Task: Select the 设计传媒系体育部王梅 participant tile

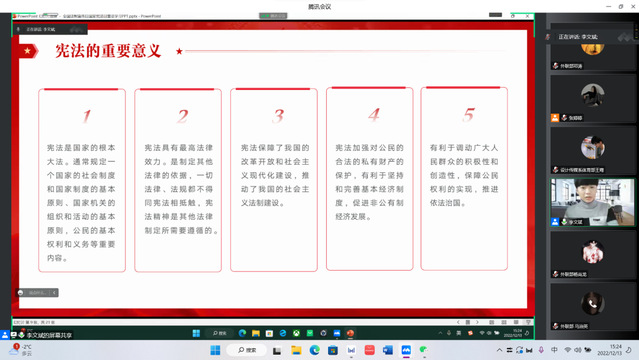Action: 593,150
